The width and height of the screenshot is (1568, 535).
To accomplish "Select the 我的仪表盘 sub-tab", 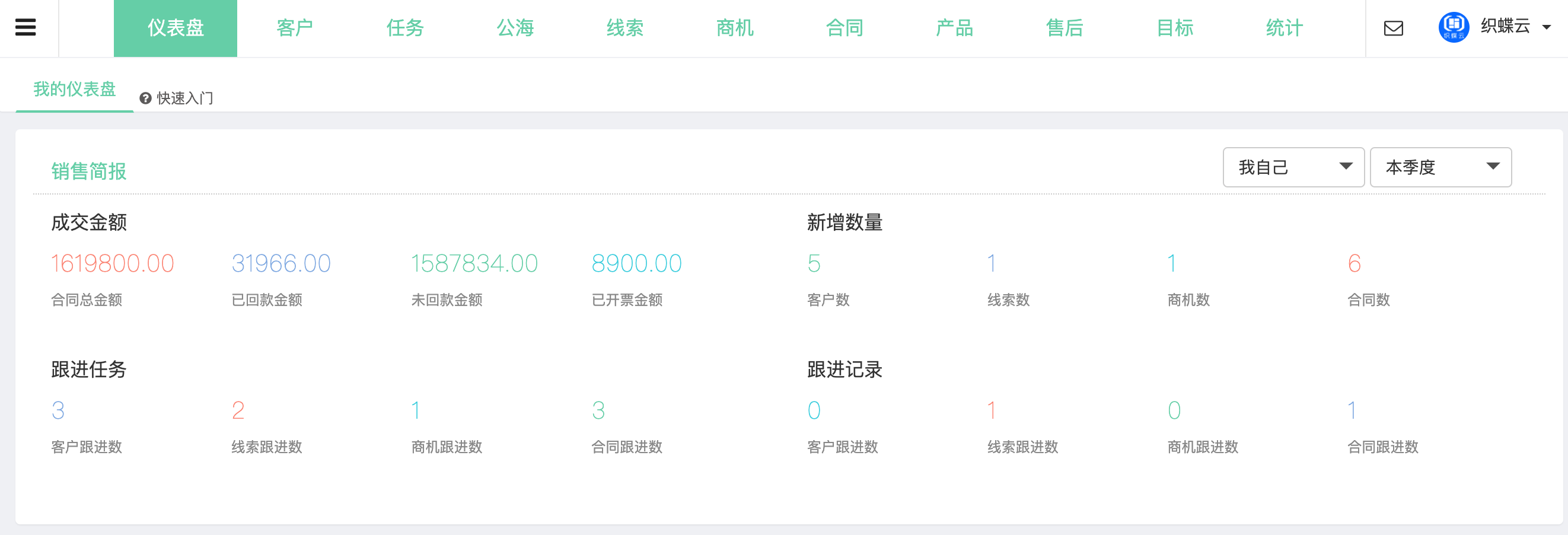I will [x=74, y=90].
